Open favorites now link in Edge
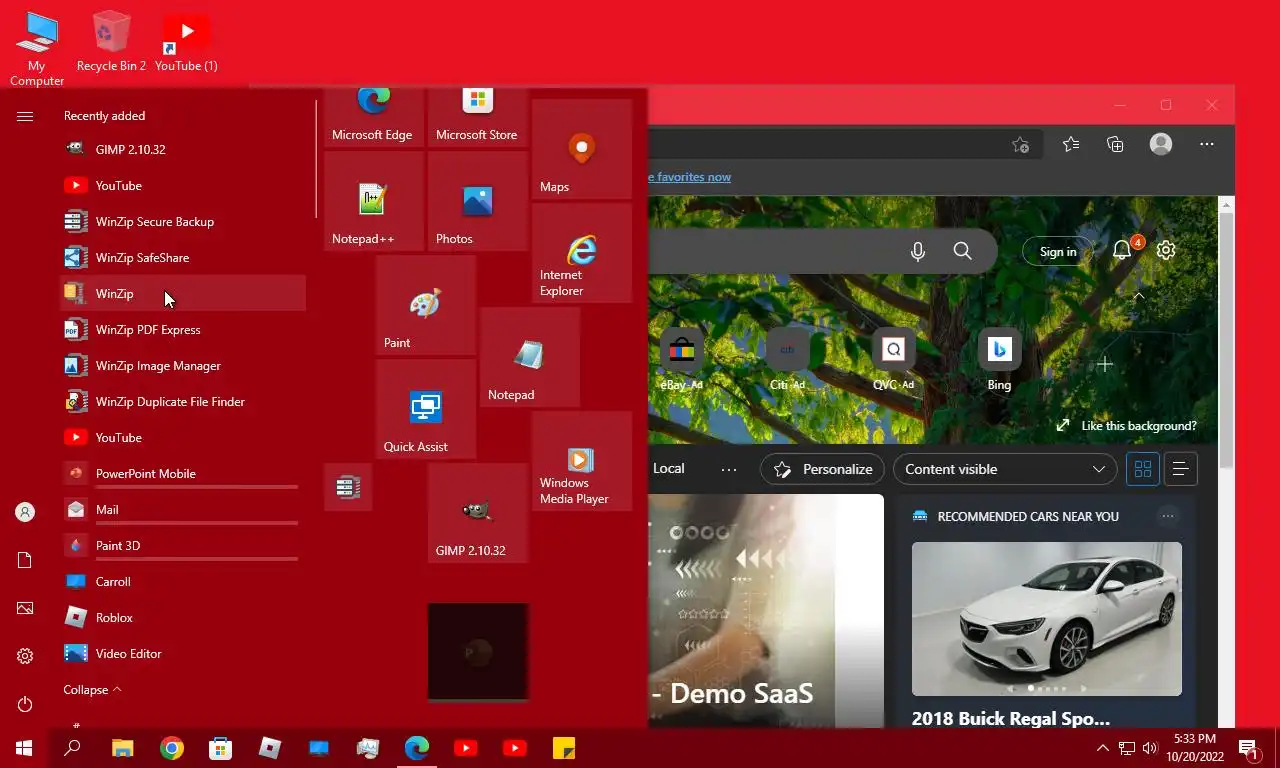 pyautogui.click(x=690, y=177)
